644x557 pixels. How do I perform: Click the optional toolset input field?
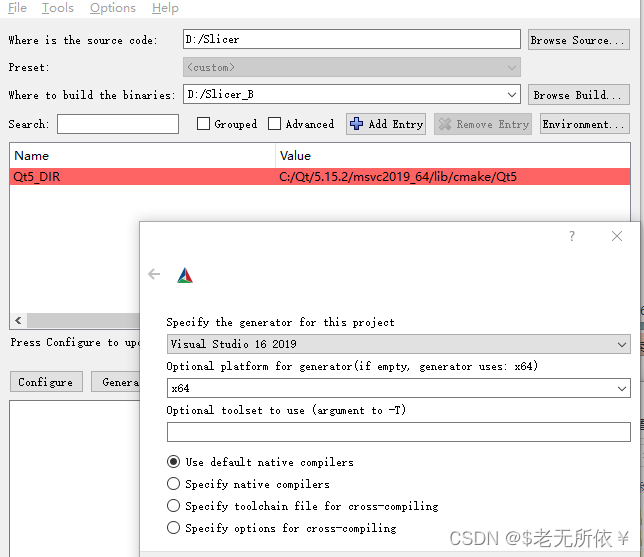[x=398, y=432]
